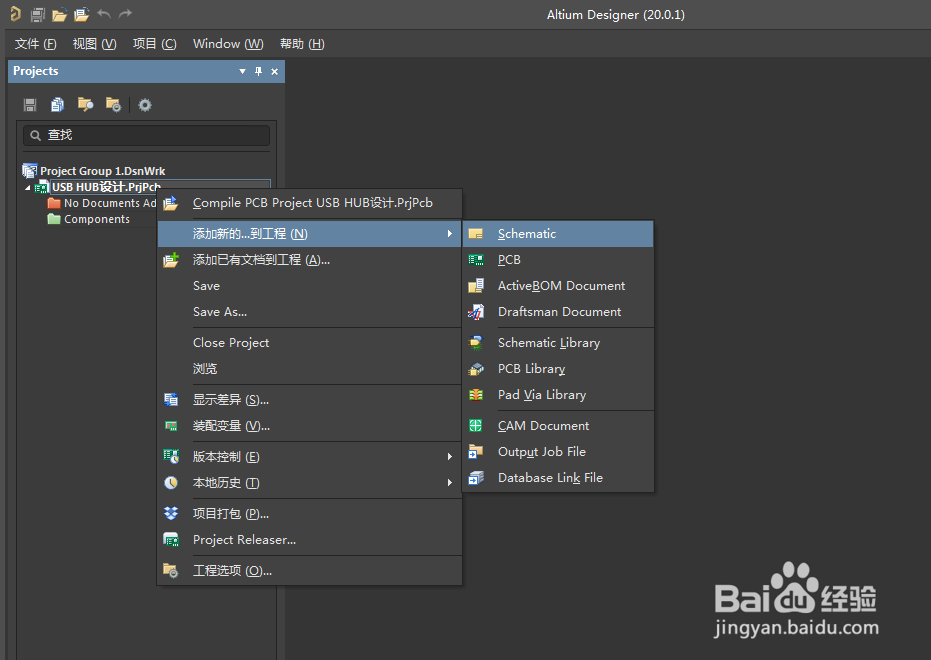Screen dimensions: 931x660
Task: Click 添加新的...到工程 (N) submenu entry
Action: (309, 234)
